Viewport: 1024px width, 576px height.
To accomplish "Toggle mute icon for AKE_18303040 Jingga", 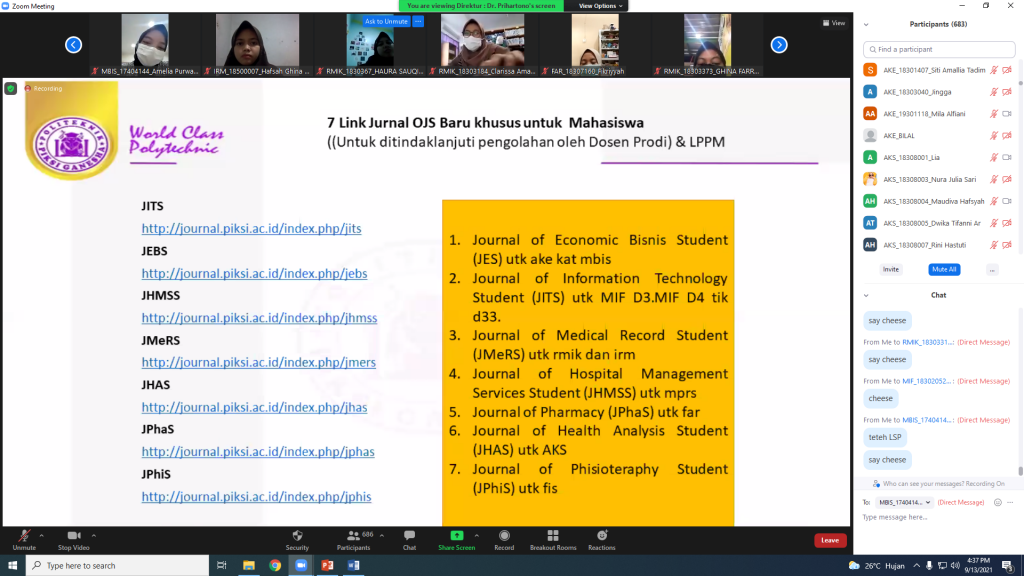I will pyautogui.click(x=994, y=92).
